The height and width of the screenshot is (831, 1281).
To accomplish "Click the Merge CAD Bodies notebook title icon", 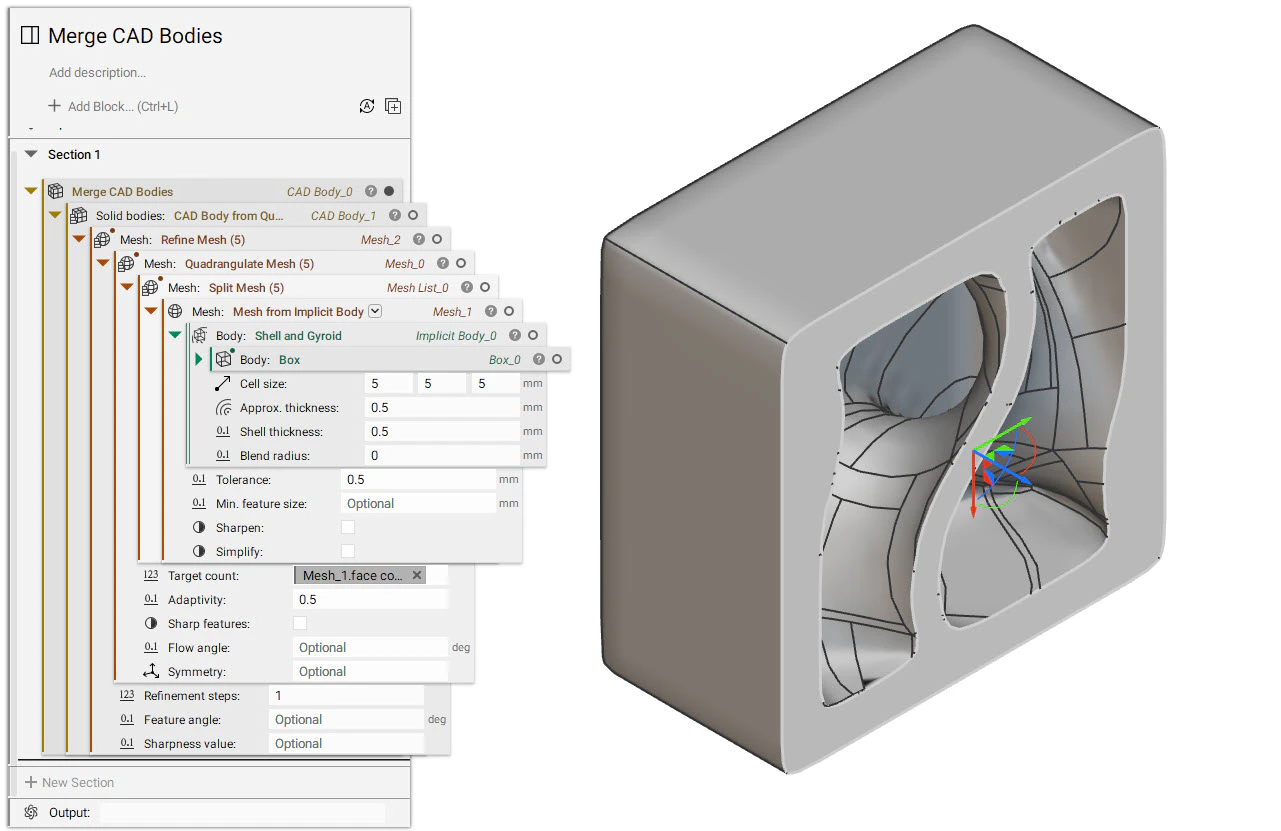I will pyautogui.click(x=28, y=35).
